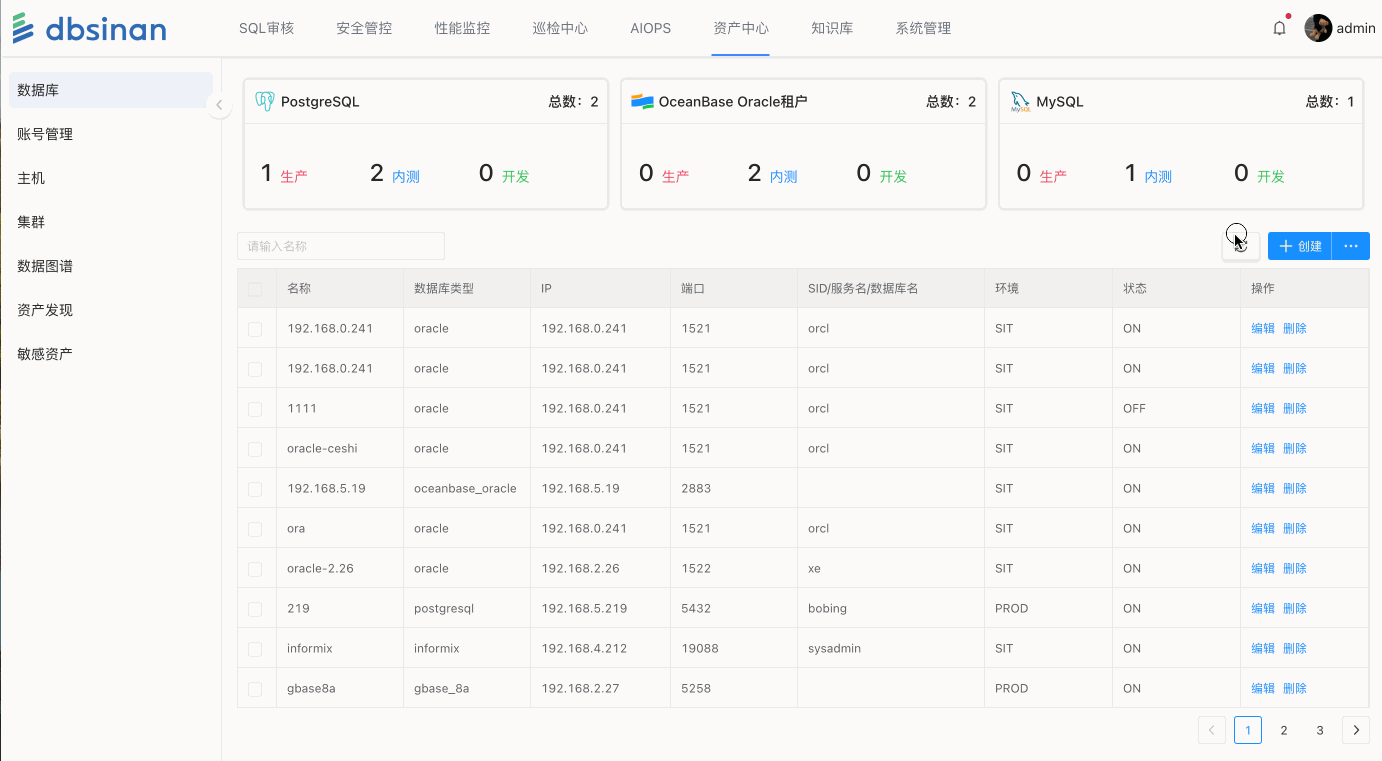Click the OceanBase Oracle租户 card icon
The height and width of the screenshot is (761, 1382).
(642, 101)
